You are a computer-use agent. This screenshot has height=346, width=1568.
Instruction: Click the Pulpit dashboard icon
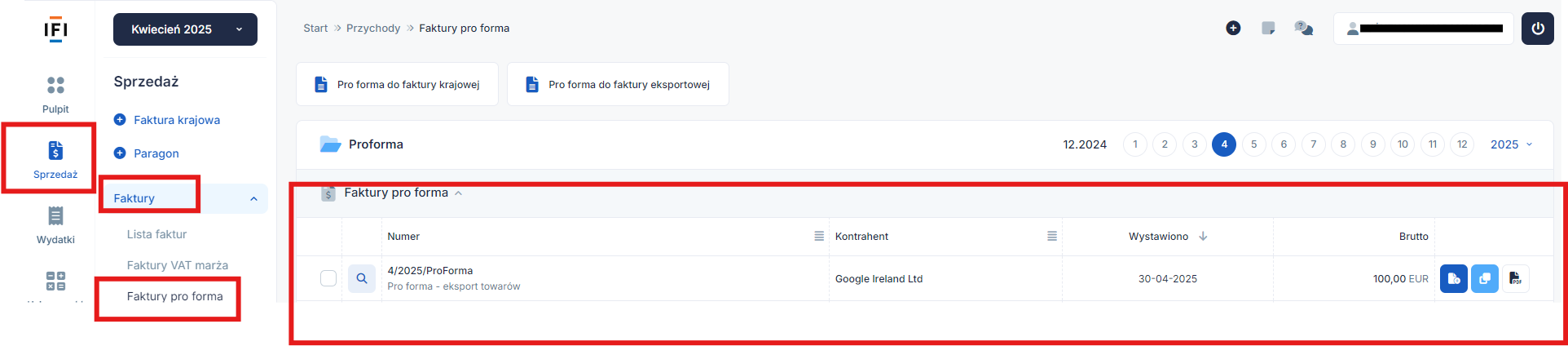tap(55, 86)
